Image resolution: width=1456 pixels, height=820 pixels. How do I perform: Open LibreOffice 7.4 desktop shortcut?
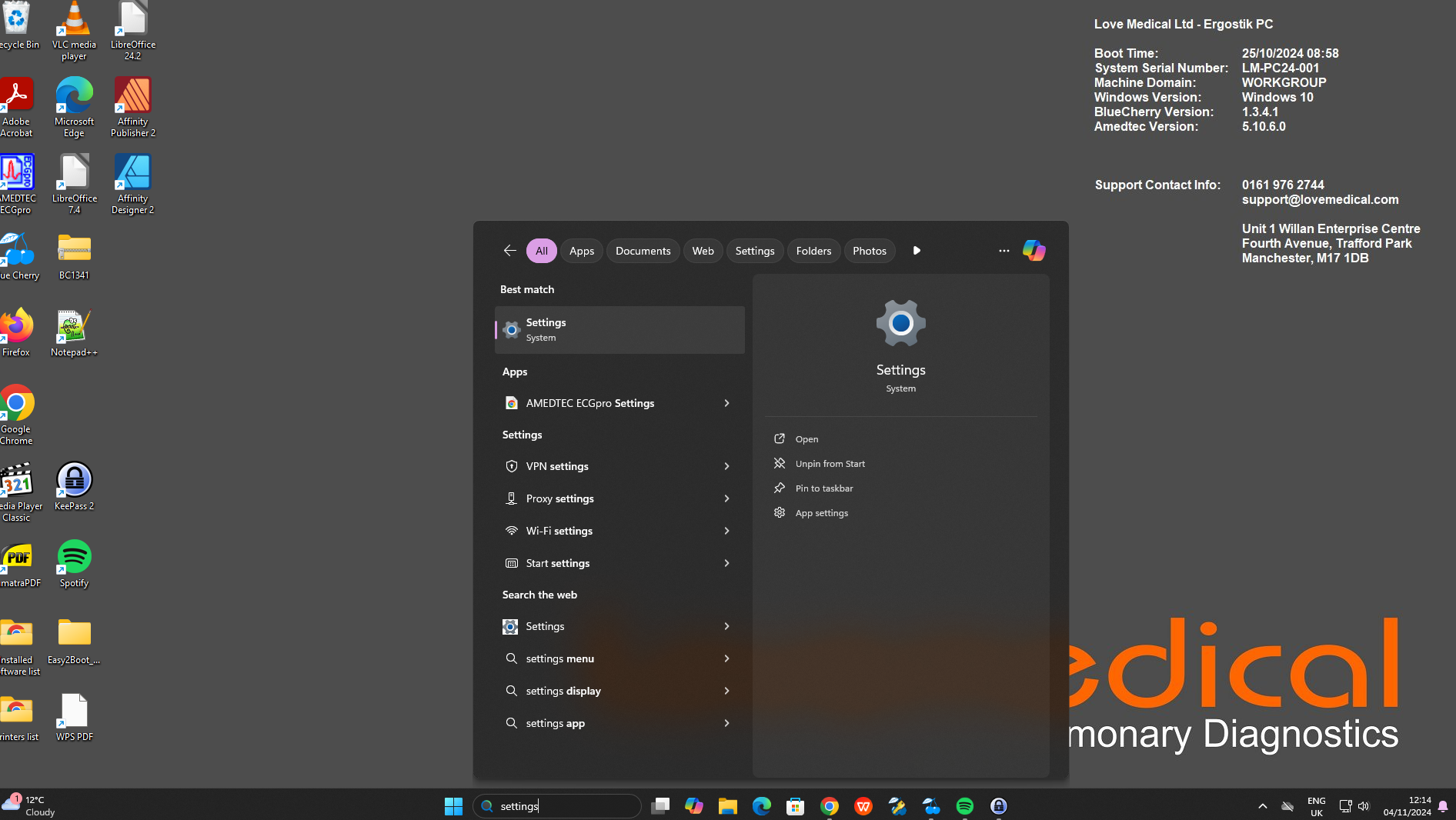tap(74, 184)
